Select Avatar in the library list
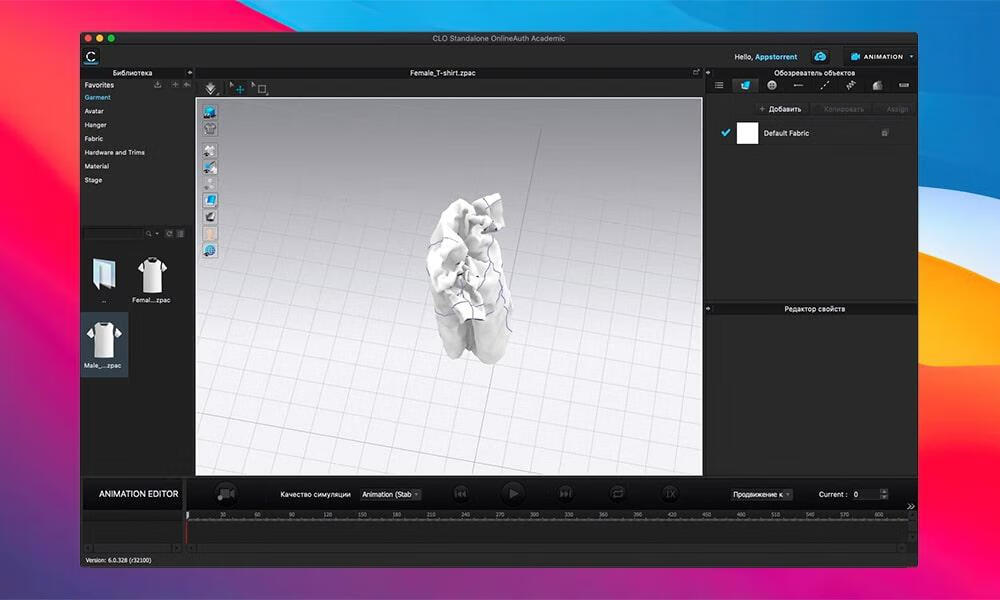1000x600 pixels. click(x=93, y=111)
